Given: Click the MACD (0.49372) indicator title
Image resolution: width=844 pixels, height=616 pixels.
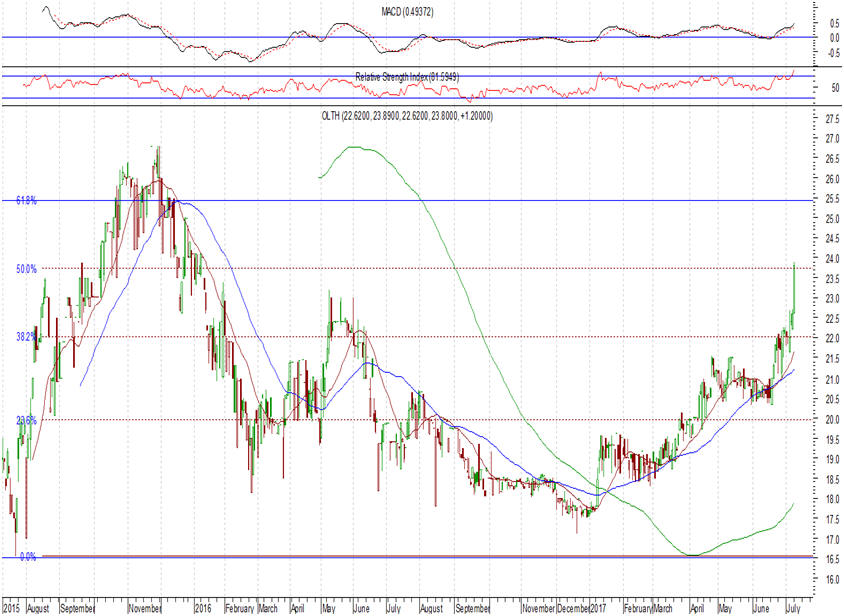Looking at the screenshot, I should pos(407,12).
